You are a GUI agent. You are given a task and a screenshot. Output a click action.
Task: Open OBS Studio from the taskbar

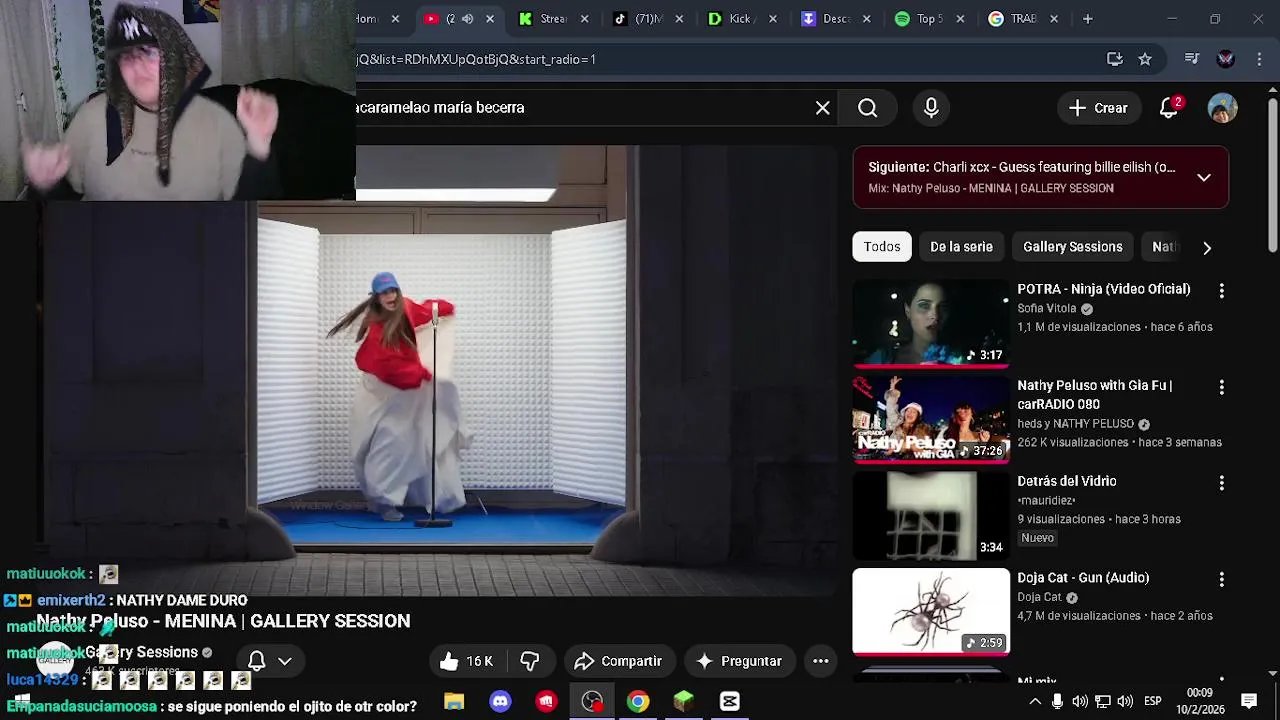(x=592, y=702)
